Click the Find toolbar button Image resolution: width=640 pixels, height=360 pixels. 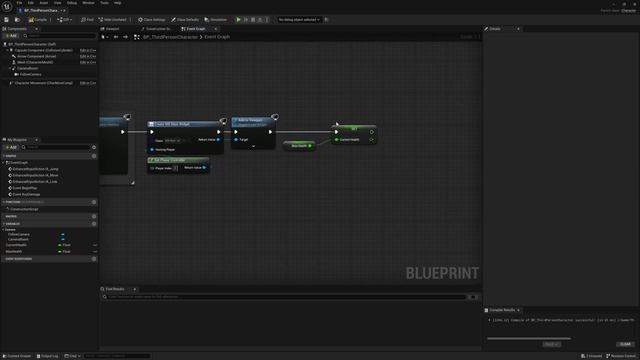tap(87, 20)
